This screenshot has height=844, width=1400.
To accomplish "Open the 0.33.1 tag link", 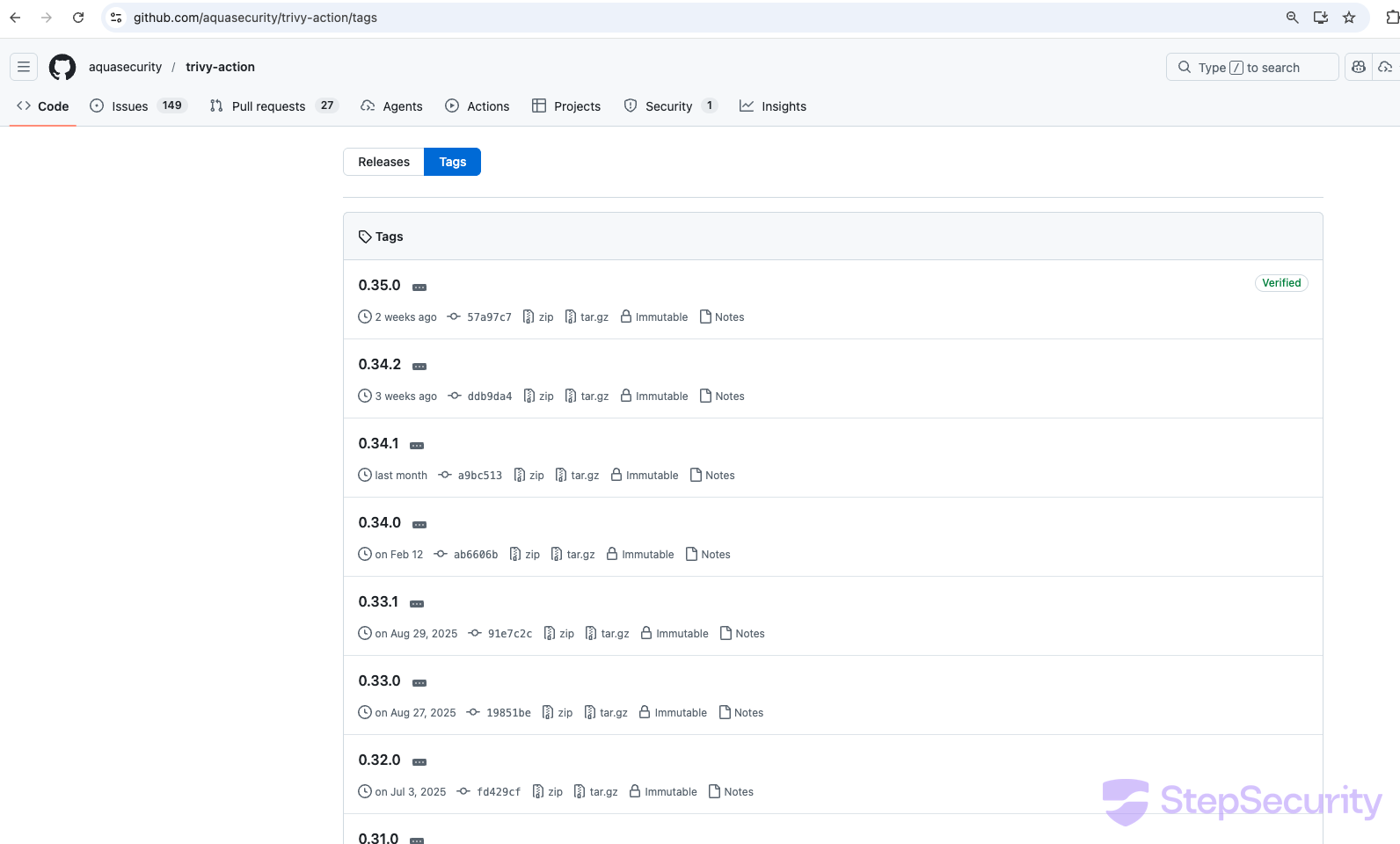I will pos(378,601).
